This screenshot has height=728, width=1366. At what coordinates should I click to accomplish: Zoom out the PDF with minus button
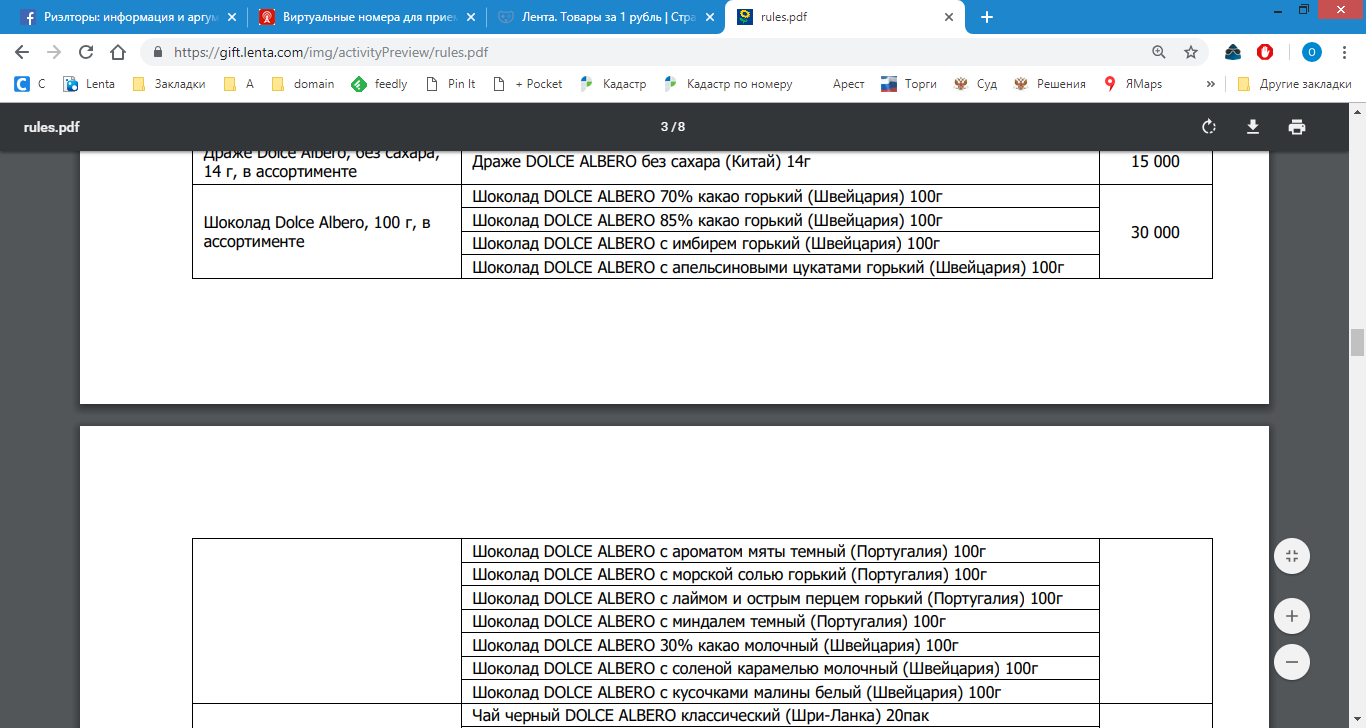1292,661
